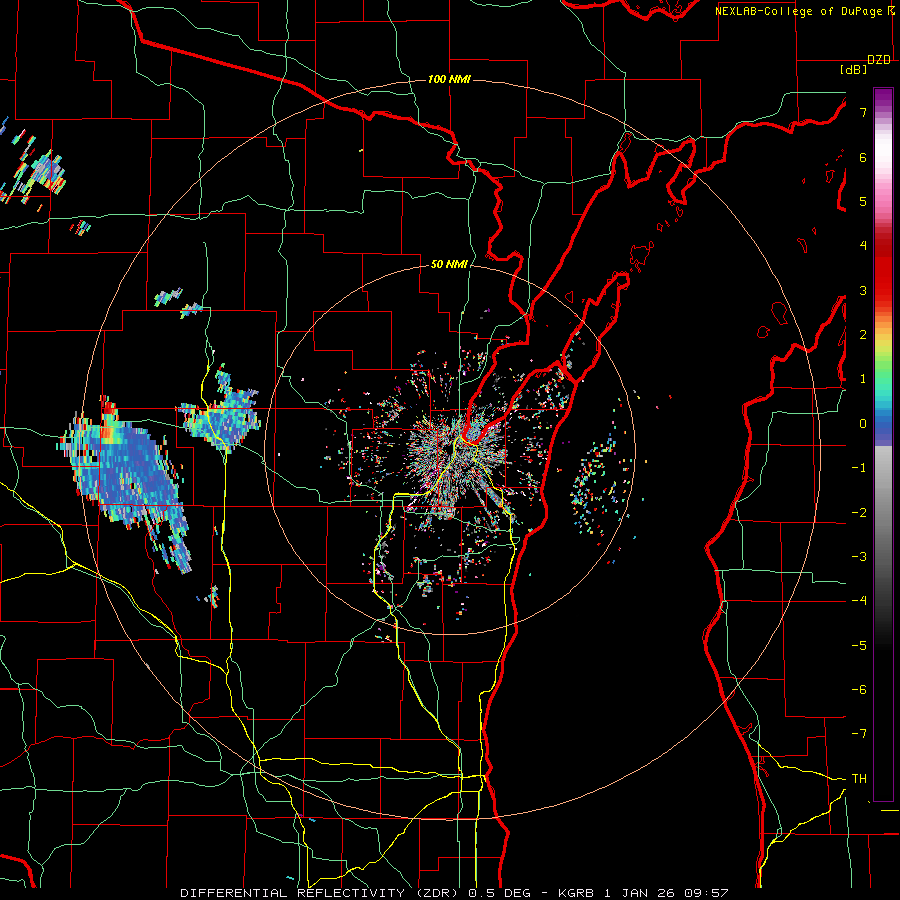The height and width of the screenshot is (900, 900).
Task: Click the "DIFFERENTIAL REFLECTIVITY (ZDR)" caption text
Action: tap(320, 893)
